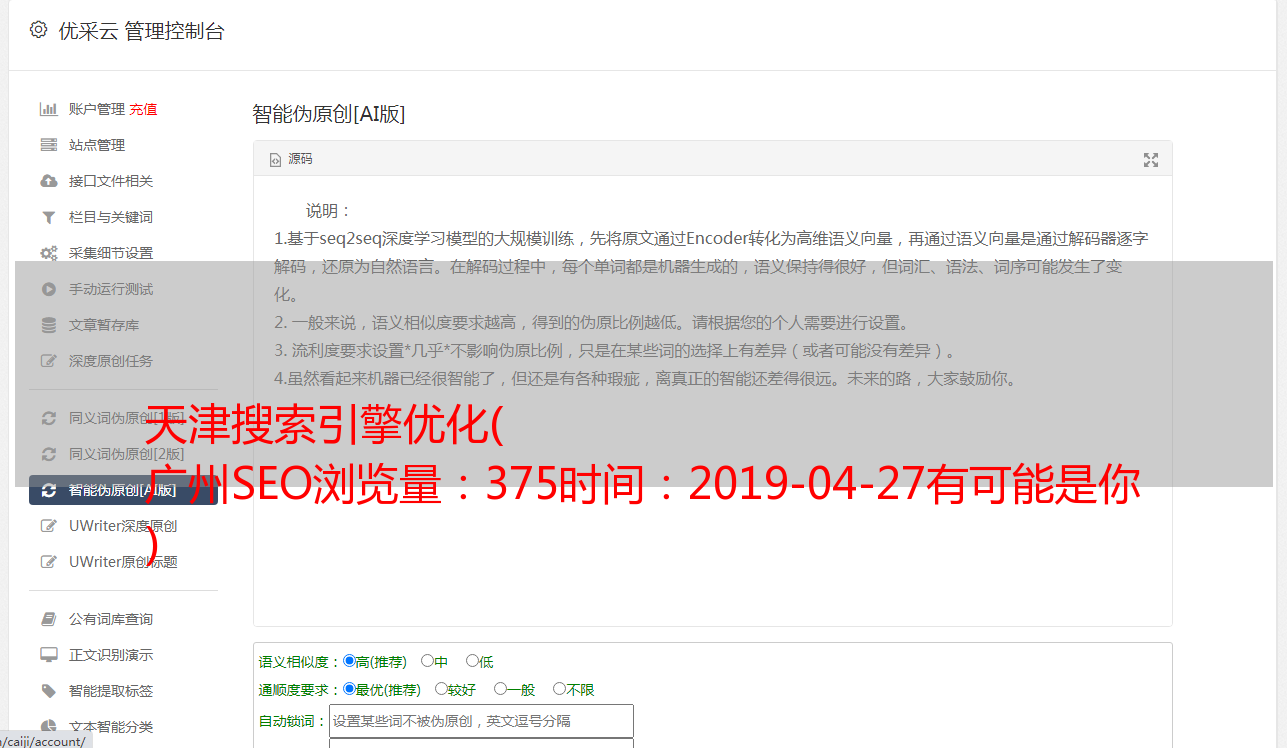The height and width of the screenshot is (748, 1287).
Task: Click the play icon for 手动运行测试
Action: (x=48, y=289)
